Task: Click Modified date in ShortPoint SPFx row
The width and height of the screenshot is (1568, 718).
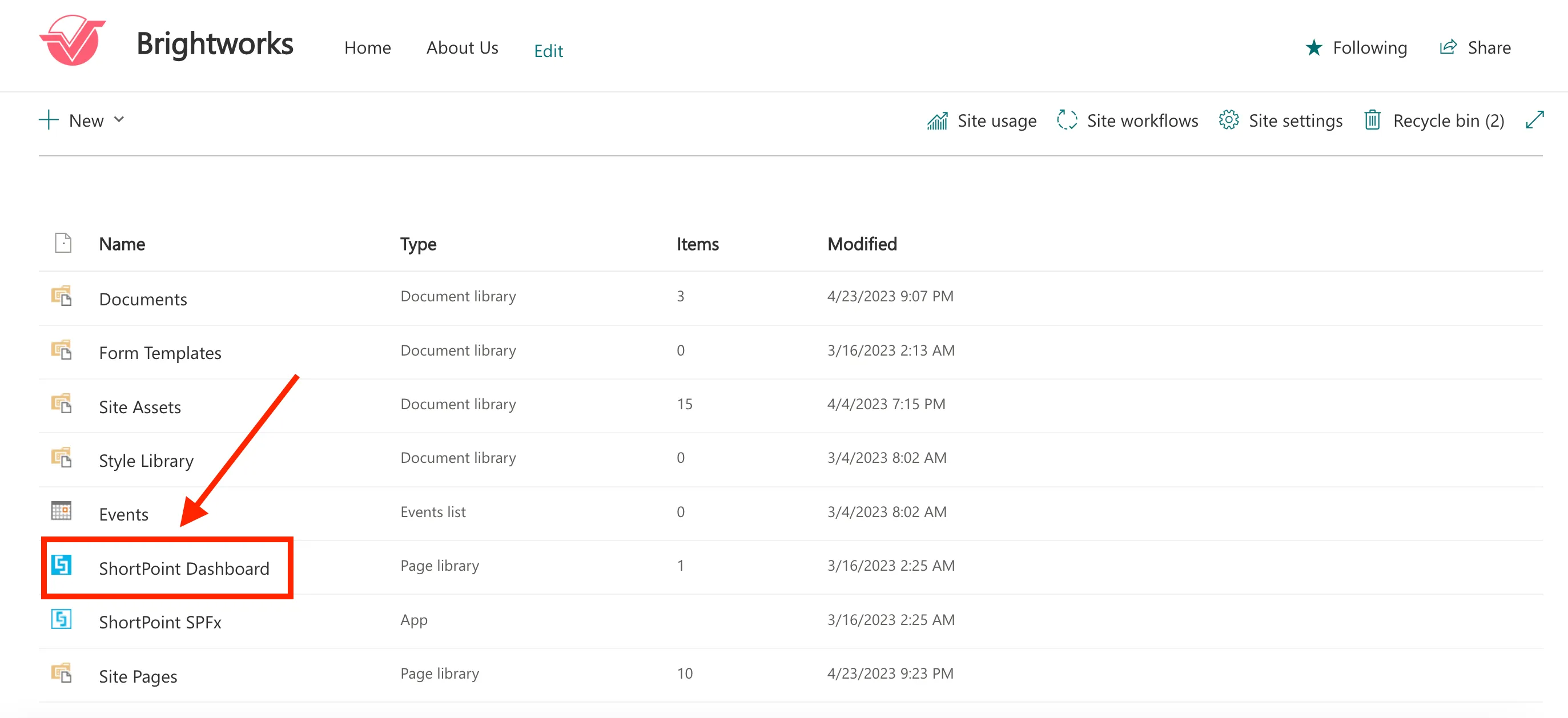Action: coord(891,620)
